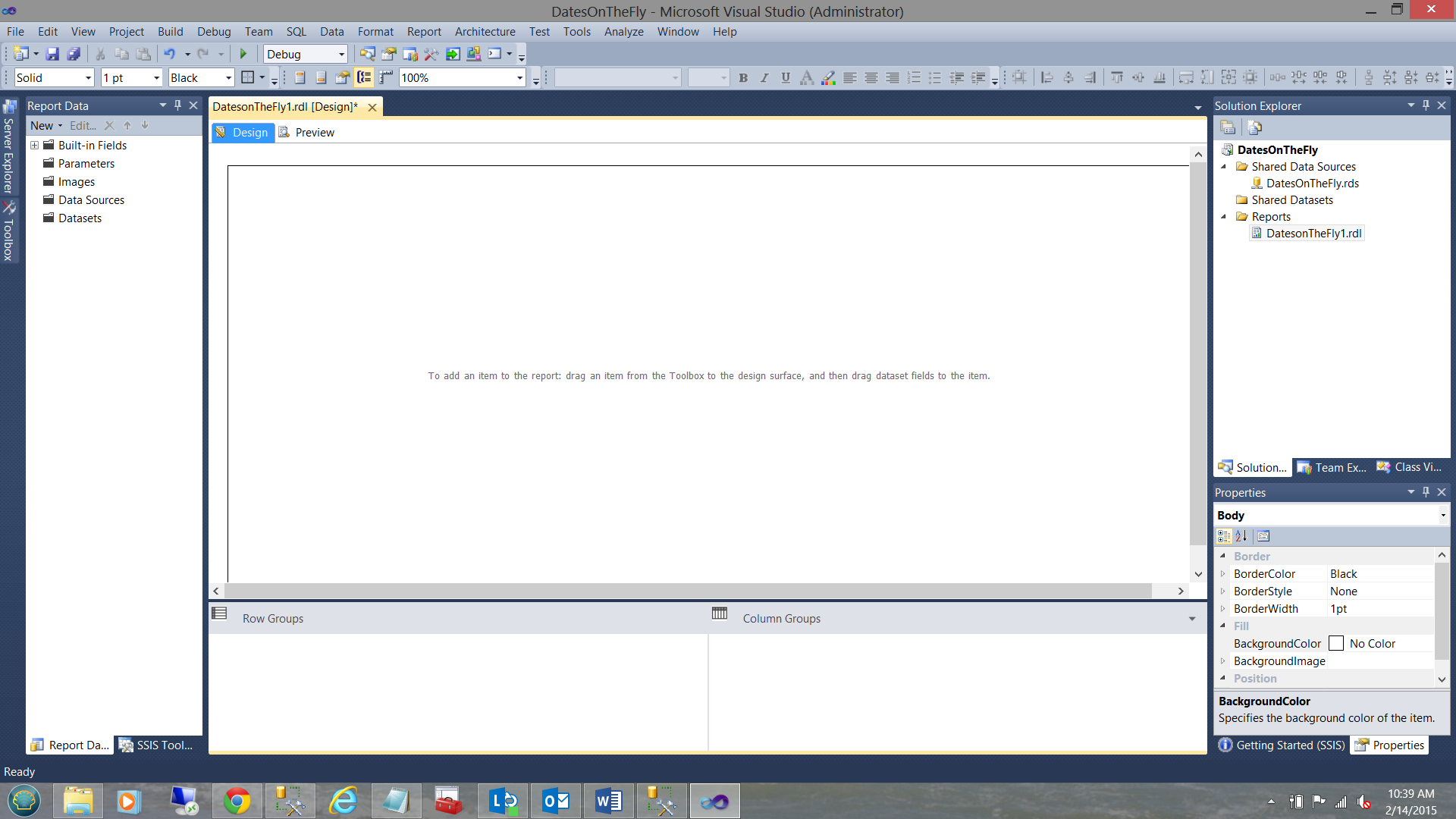Open the Getting Started (SSIS) tab
This screenshot has height=819, width=1456.
pyautogui.click(x=1282, y=745)
